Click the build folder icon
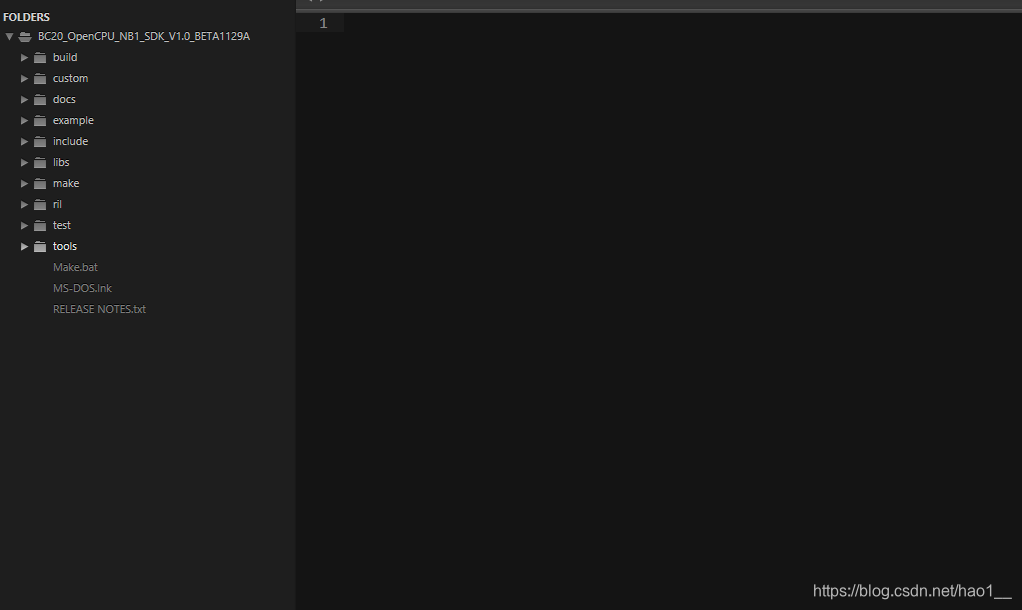 [x=40, y=57]
